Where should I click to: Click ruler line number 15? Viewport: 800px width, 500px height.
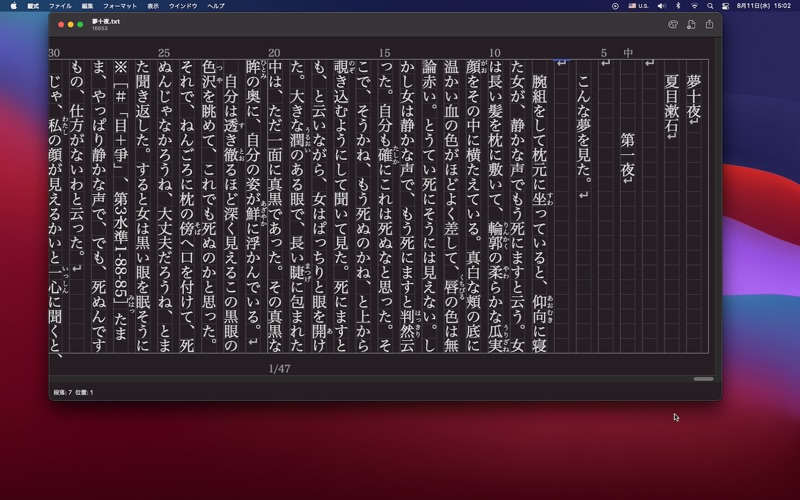pos(385,53)
